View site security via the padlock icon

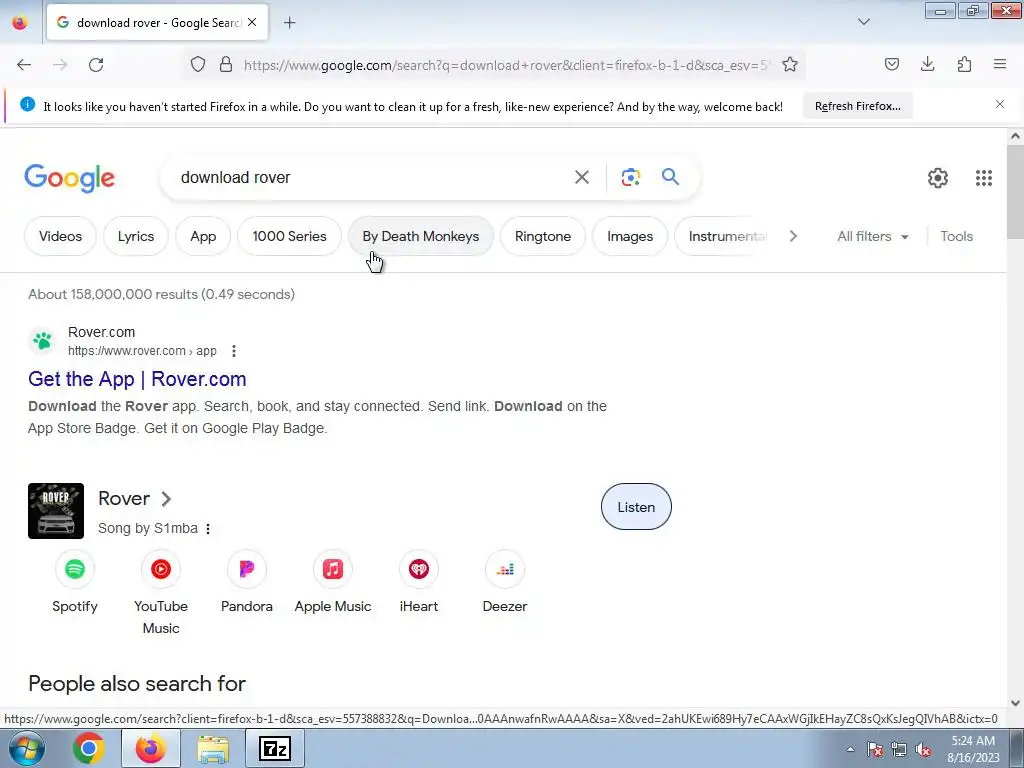click(226, 65)
